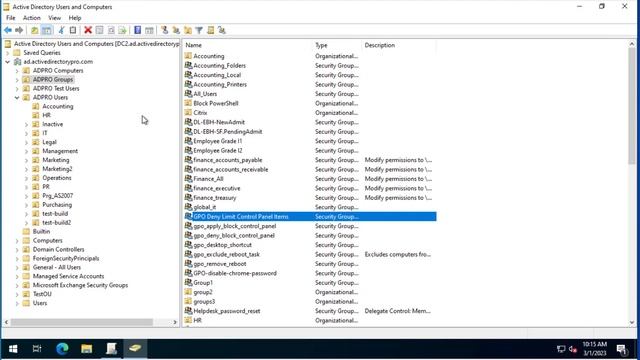
Task: Select the Purchasing OU in tree
Action: coord(57,205)
